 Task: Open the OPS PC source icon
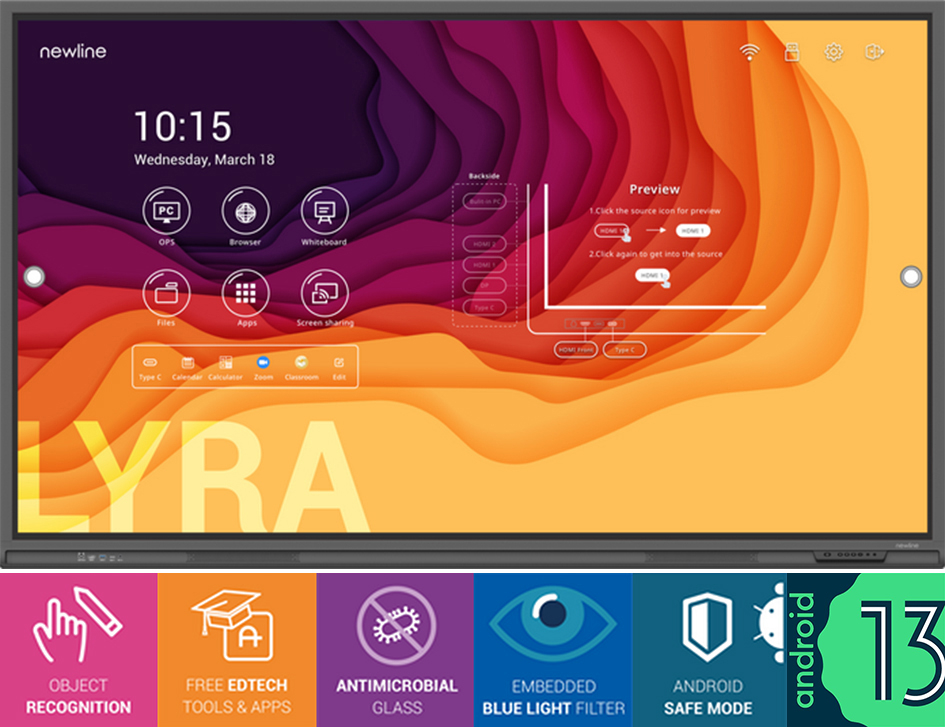tap(166, 211)
